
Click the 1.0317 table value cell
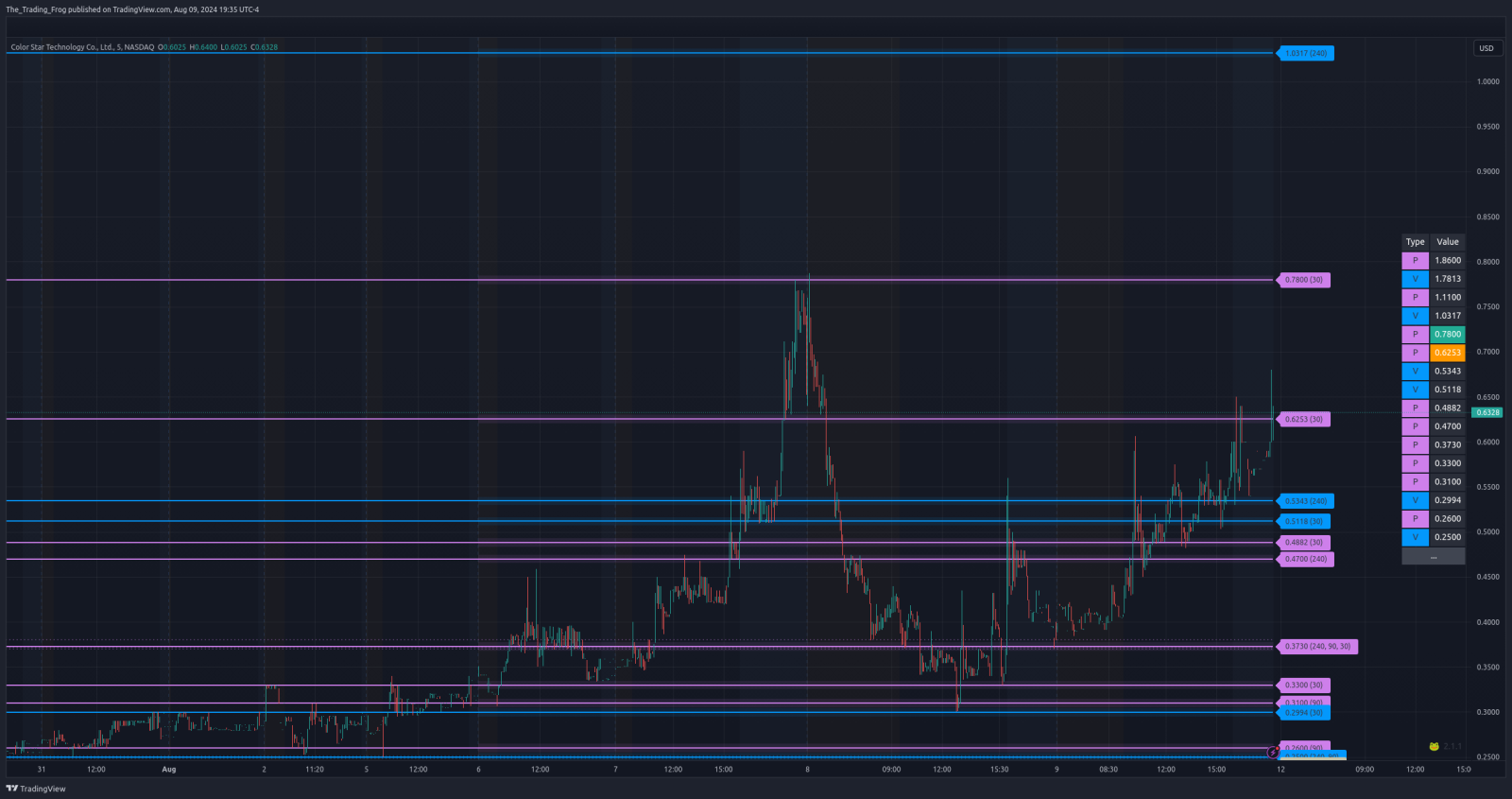tap(1448, 316)
